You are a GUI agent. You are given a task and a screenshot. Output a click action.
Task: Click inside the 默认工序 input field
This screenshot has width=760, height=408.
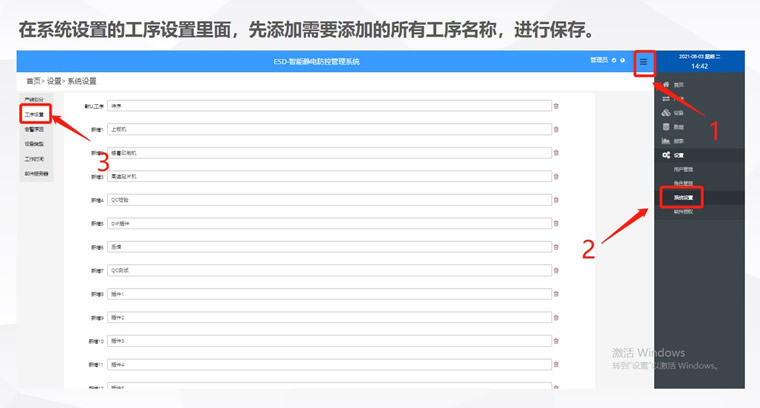(x=329, y=106)
